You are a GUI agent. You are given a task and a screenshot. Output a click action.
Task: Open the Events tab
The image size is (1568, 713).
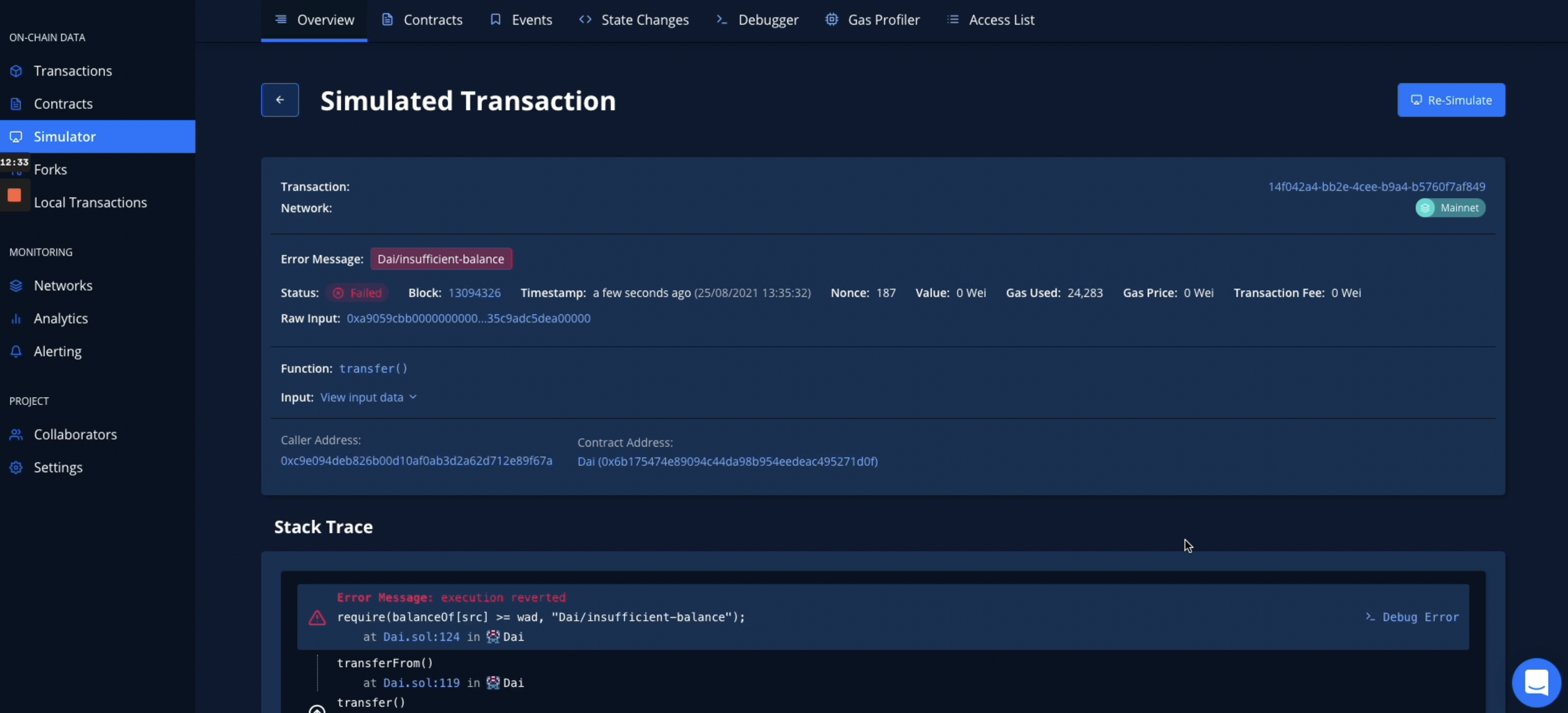(521, 20)
